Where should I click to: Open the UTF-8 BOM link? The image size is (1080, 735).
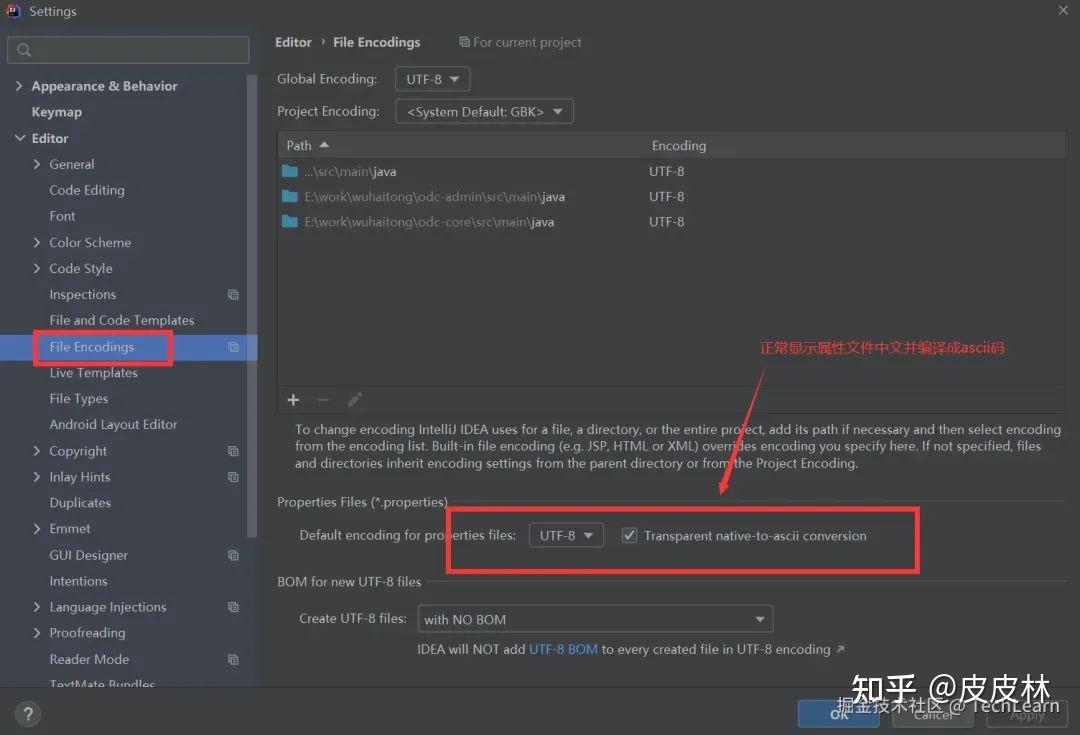(x=562, y=648)
